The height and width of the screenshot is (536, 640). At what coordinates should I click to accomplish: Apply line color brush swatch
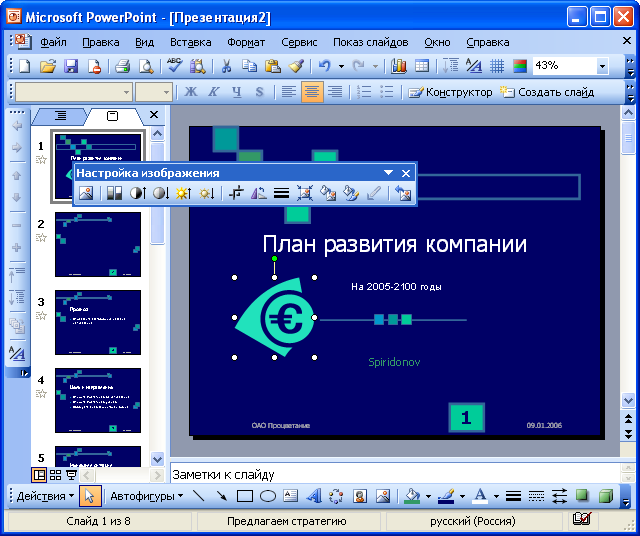(x=446, y=496)
